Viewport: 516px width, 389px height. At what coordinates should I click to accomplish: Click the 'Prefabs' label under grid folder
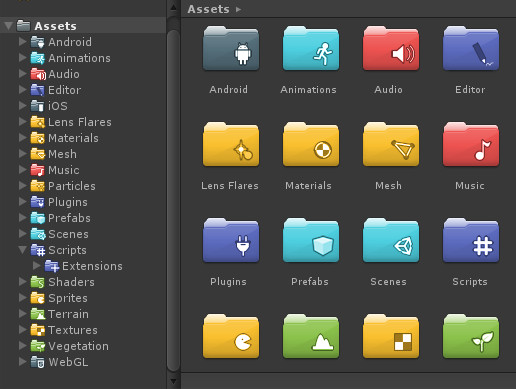(310, 282)
